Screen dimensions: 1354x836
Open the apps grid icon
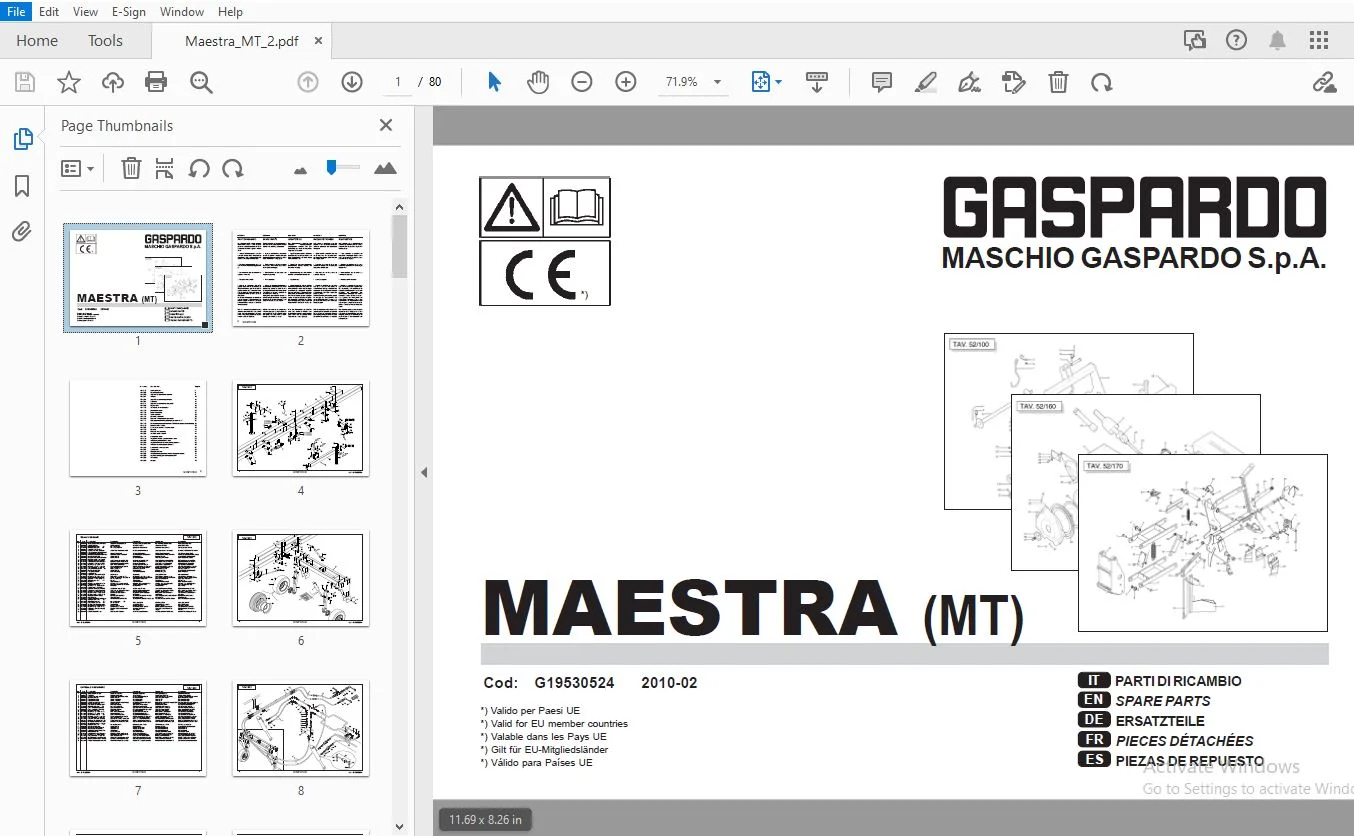(1319, 41)
